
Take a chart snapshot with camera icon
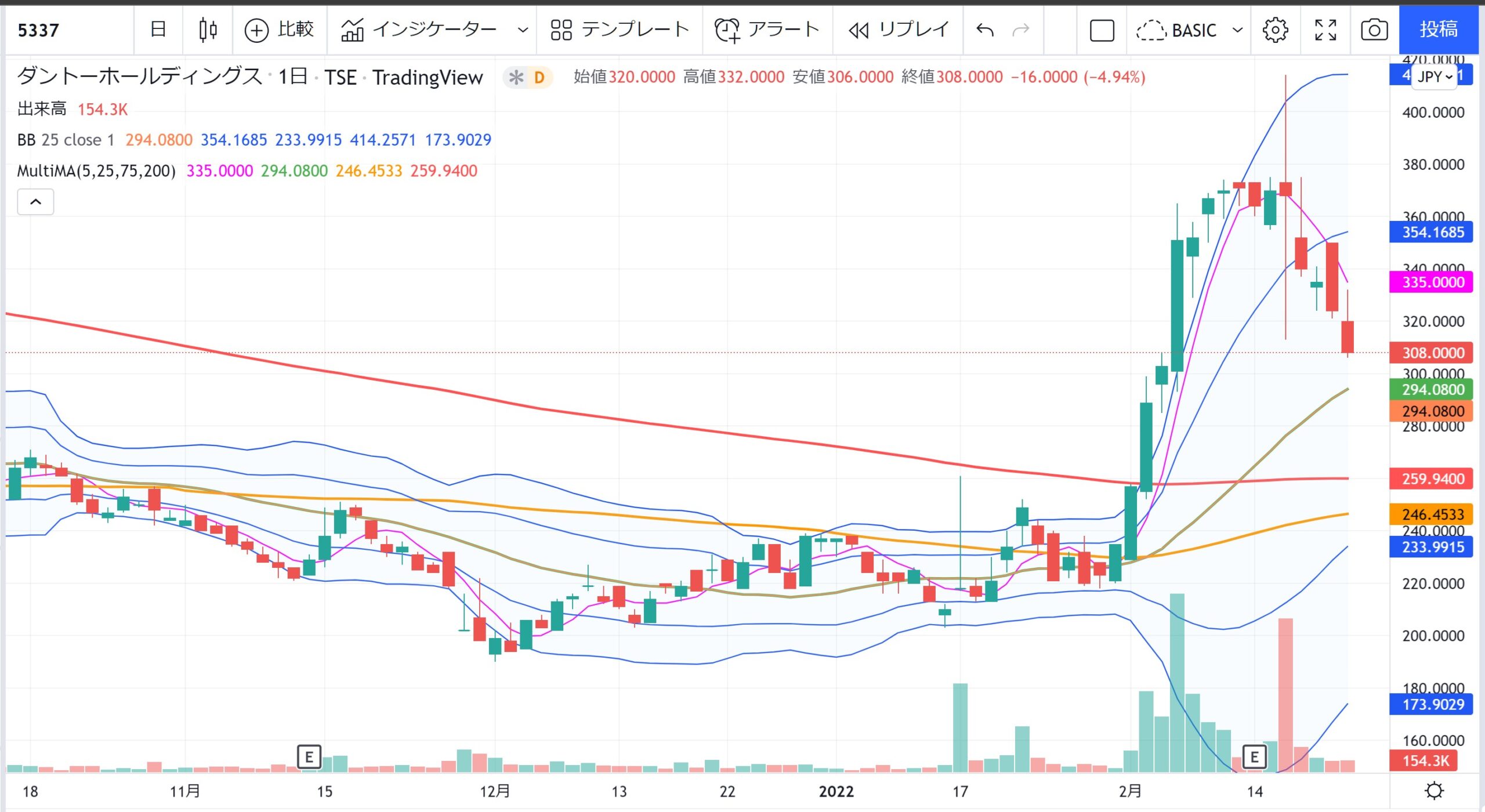1374,30
